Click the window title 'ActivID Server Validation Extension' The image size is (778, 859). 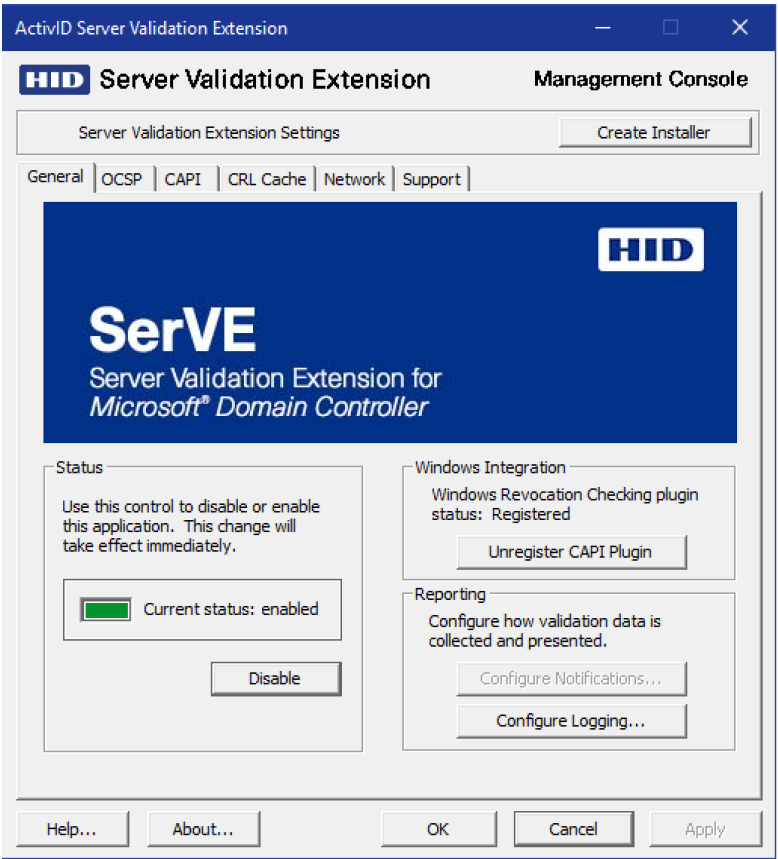point(151,28)
